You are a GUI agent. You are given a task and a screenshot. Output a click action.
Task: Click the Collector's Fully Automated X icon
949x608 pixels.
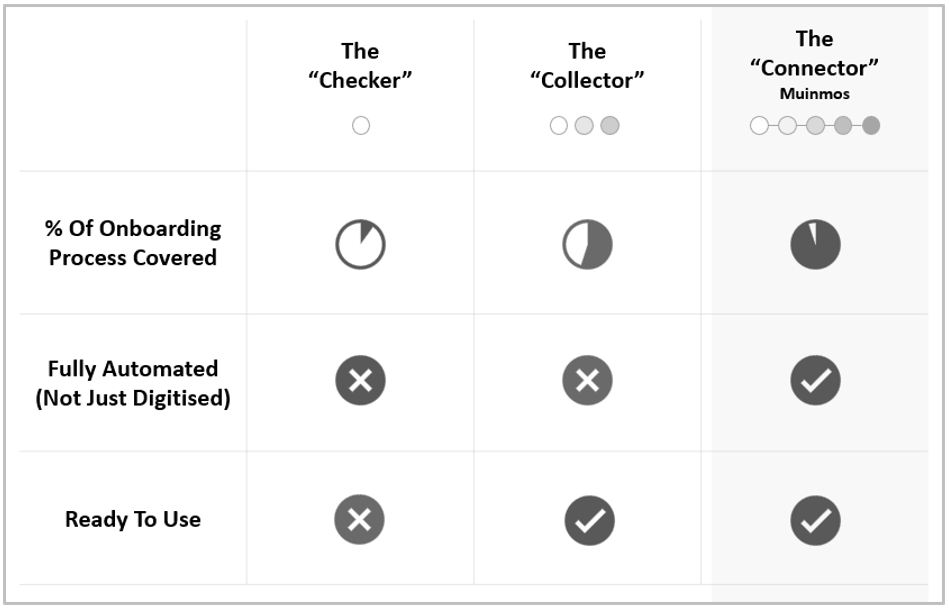tap(587, 381)
